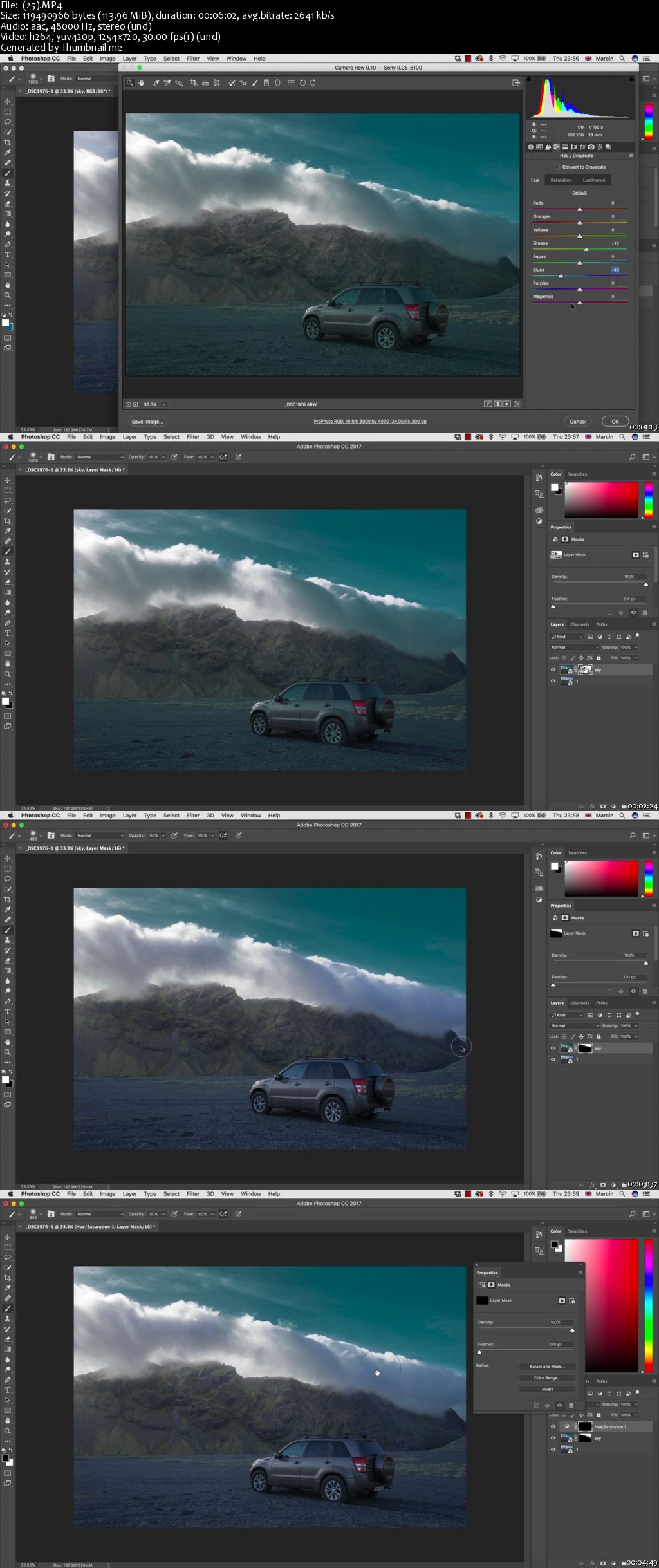Select the Eraser tool in the 00:03:37 frame
The image size is (659, 1568).
click(x=8, y=960)
